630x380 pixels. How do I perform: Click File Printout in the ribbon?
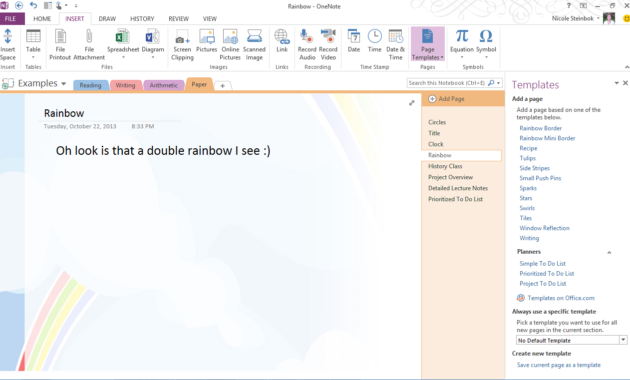tap(60, 44)
